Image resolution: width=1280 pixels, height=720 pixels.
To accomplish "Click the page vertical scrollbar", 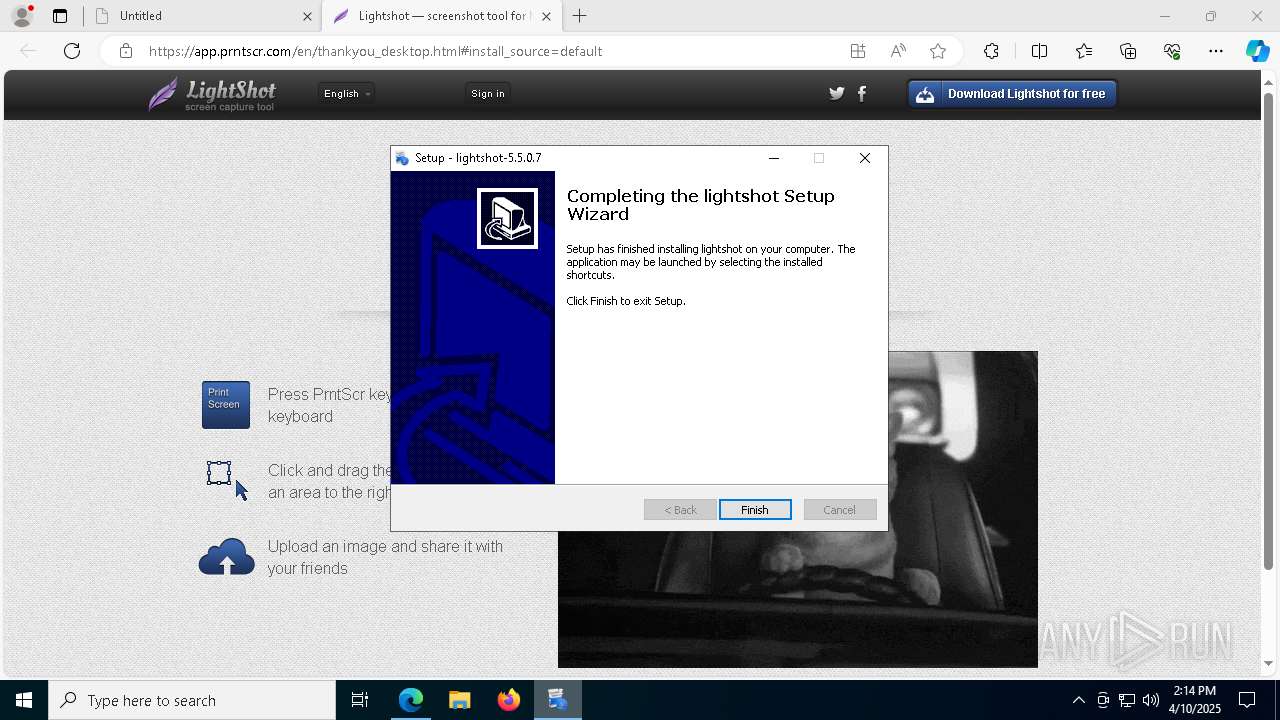I will click(x=1269, y=330).
